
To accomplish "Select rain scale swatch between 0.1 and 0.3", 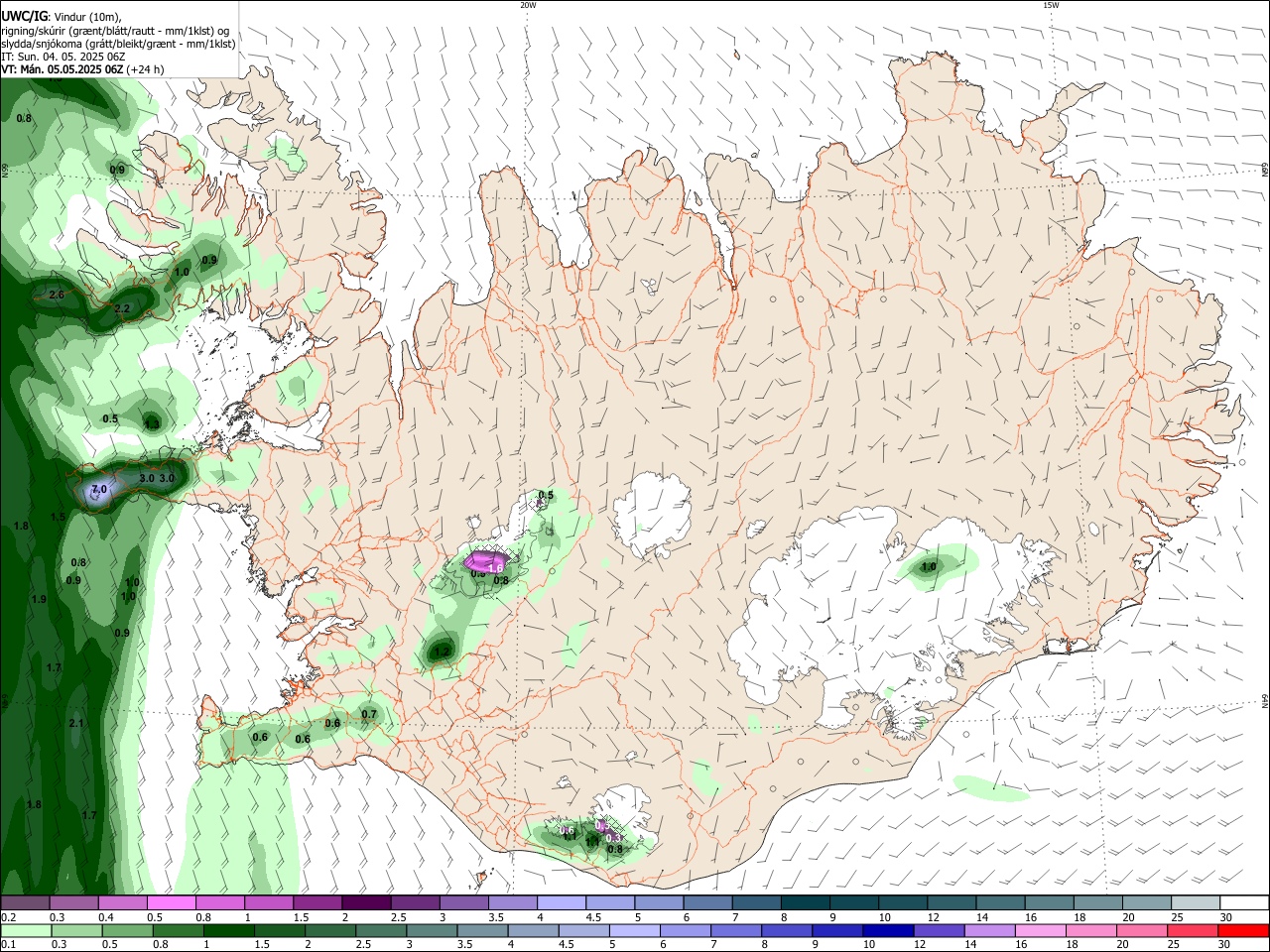I will click(26, 930).
